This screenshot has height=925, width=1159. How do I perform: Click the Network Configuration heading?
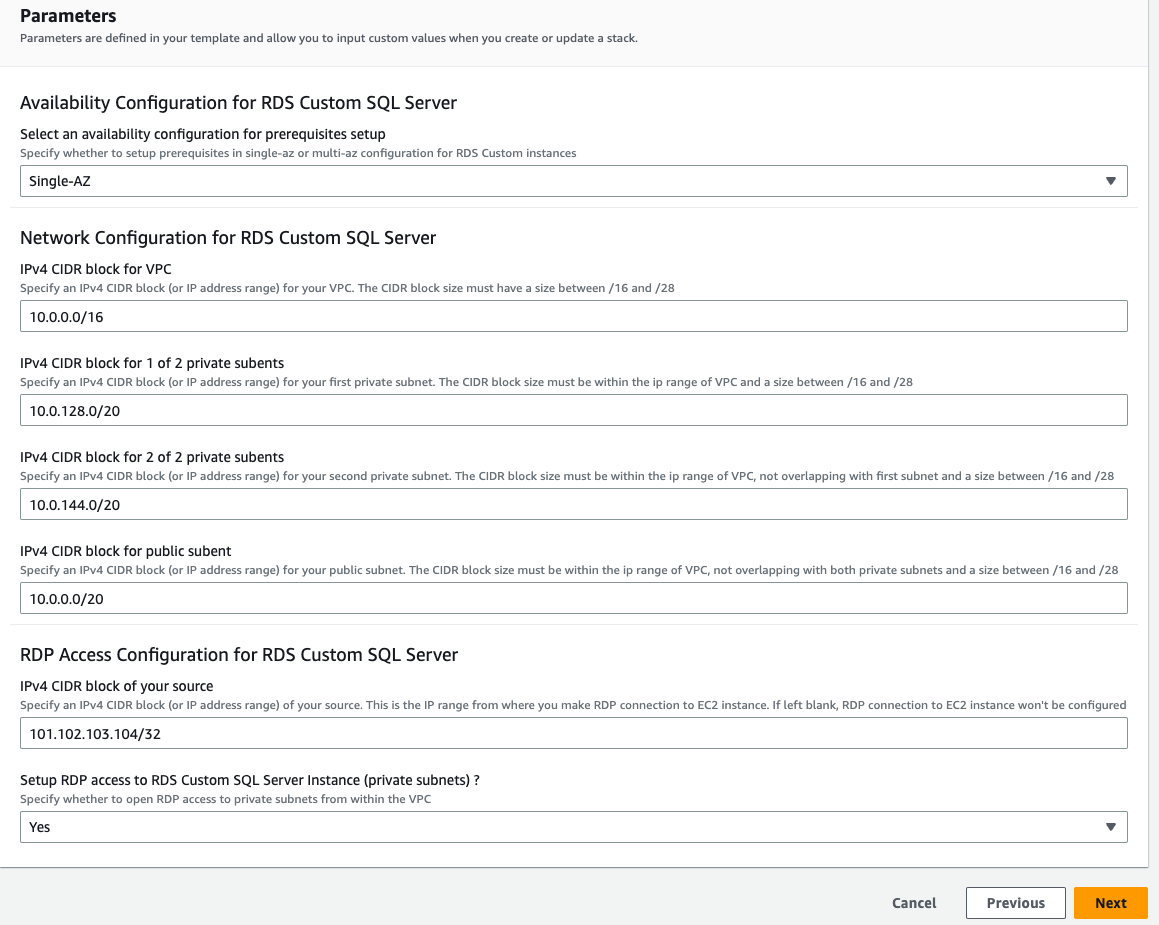click(x=228, y=238)
